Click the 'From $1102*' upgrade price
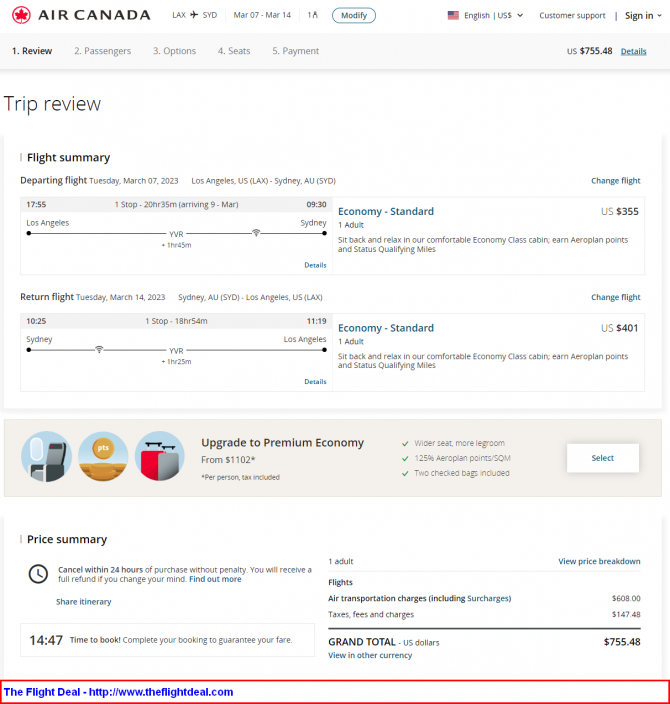Screen dimensions: 670x704 point(228,460)
